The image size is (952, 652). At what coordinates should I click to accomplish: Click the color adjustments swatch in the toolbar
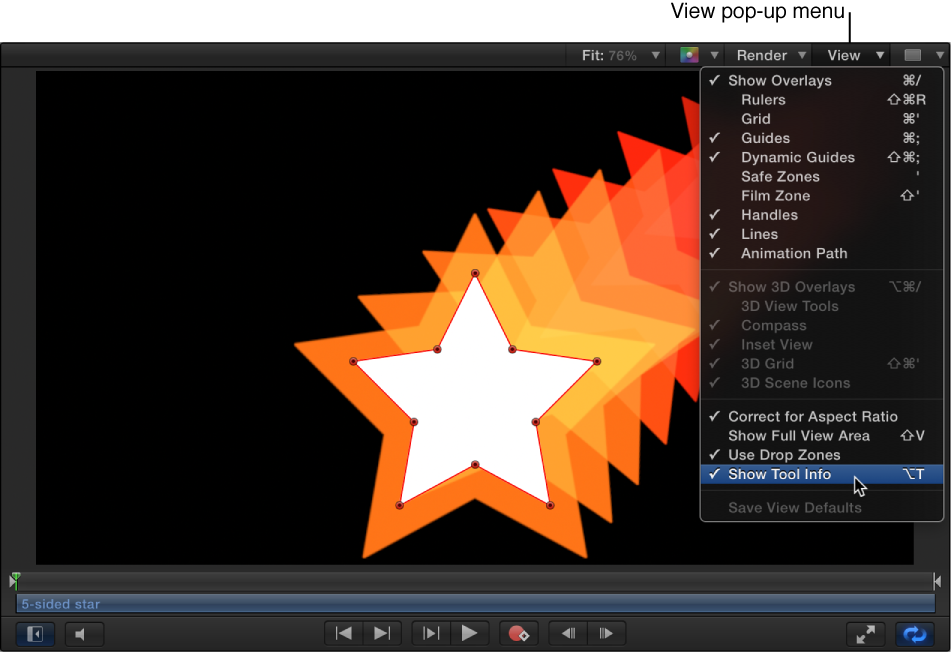692,55
